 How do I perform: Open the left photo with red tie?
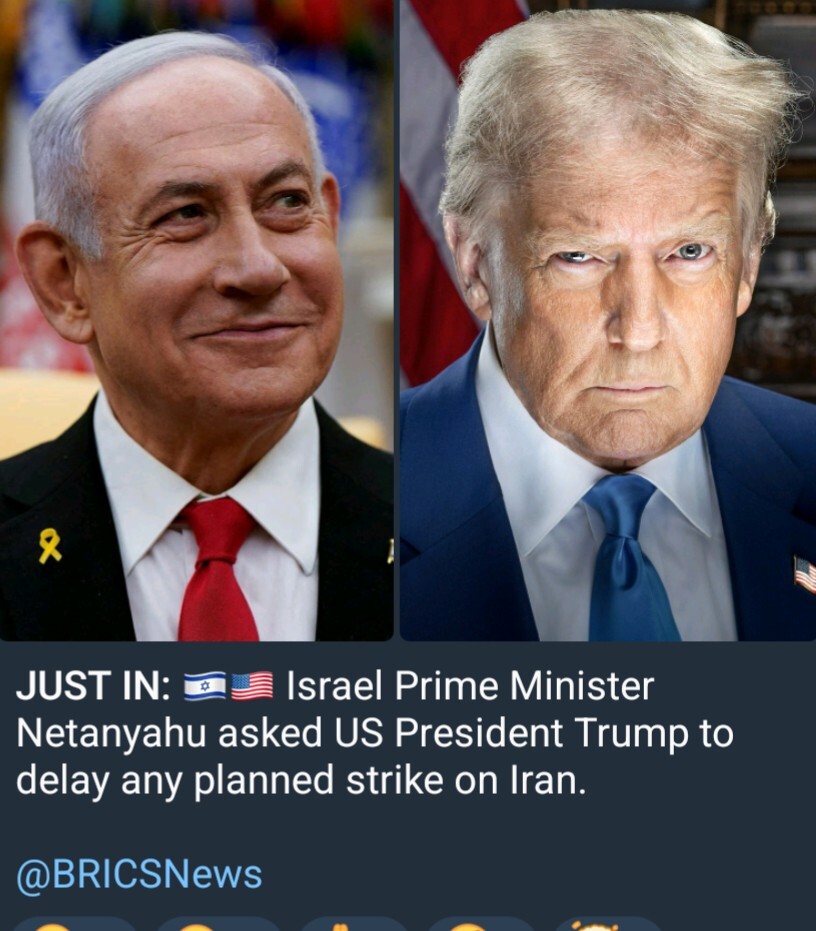click(196, 321)
